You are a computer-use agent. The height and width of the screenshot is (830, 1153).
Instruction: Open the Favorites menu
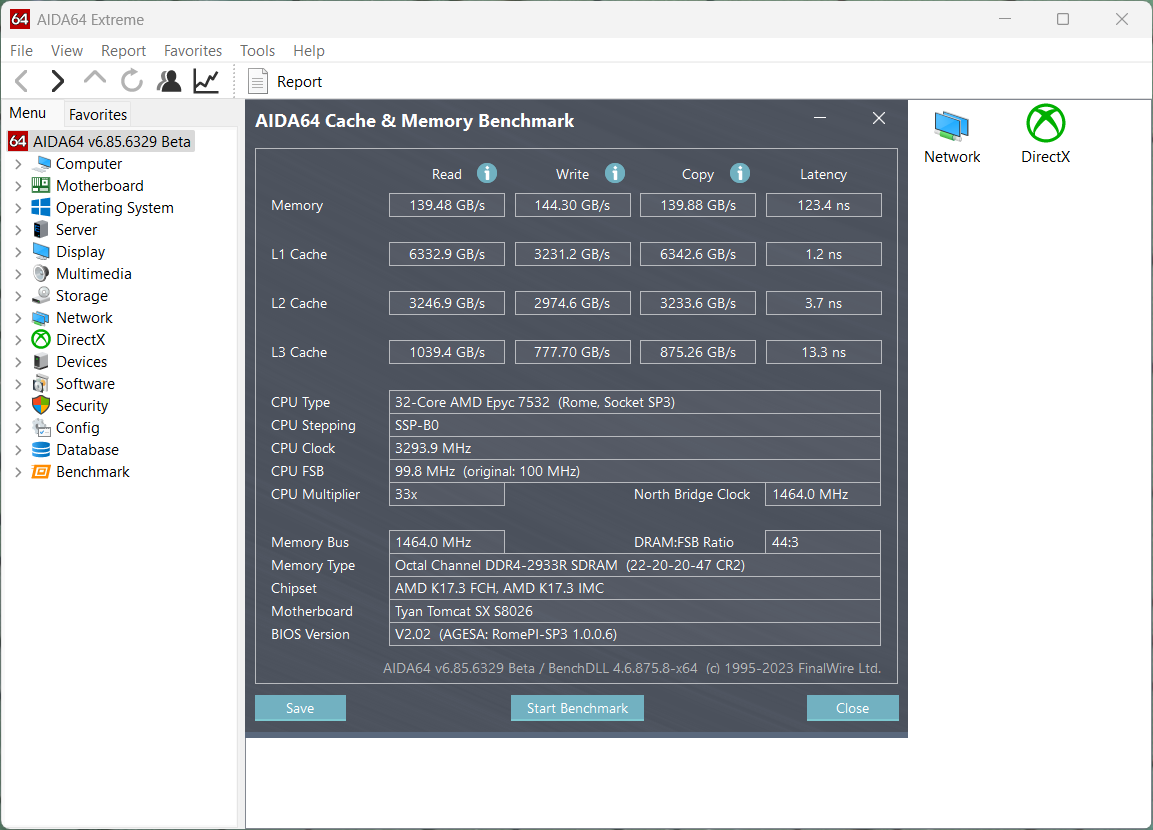tap(193, 51)
